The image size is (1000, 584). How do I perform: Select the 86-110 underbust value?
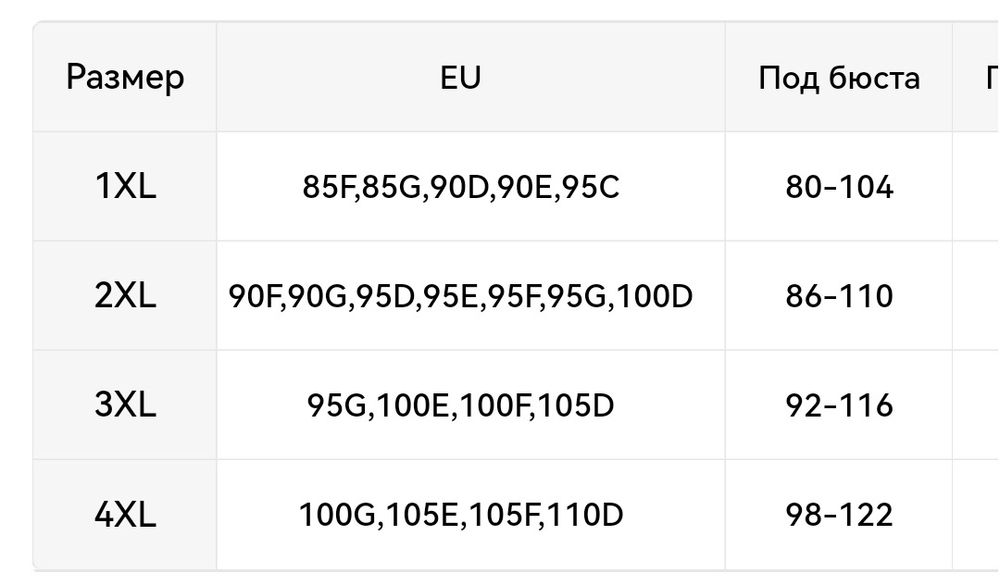[839, 296]
